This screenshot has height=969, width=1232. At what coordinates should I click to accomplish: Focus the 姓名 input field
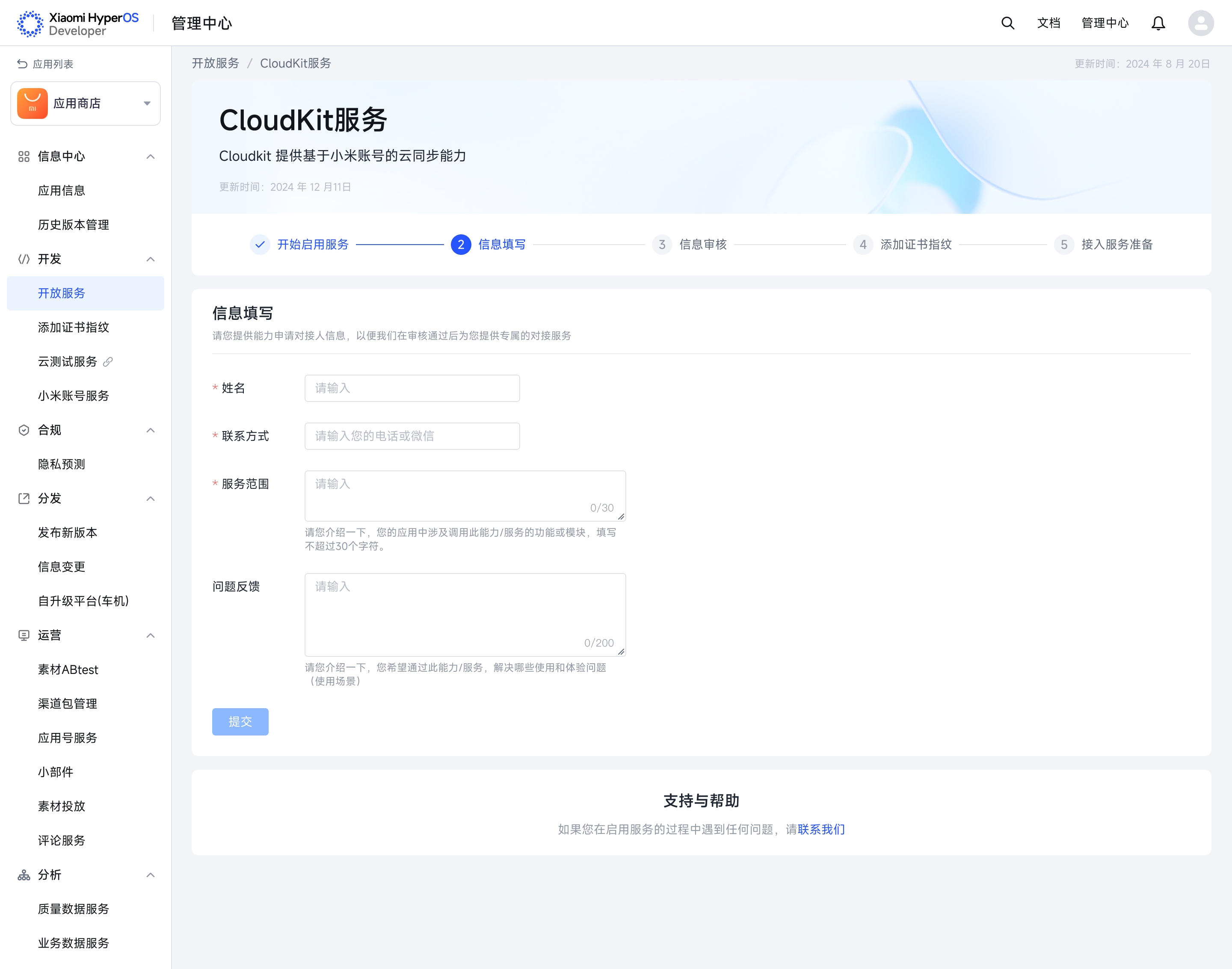coord(412,388)
